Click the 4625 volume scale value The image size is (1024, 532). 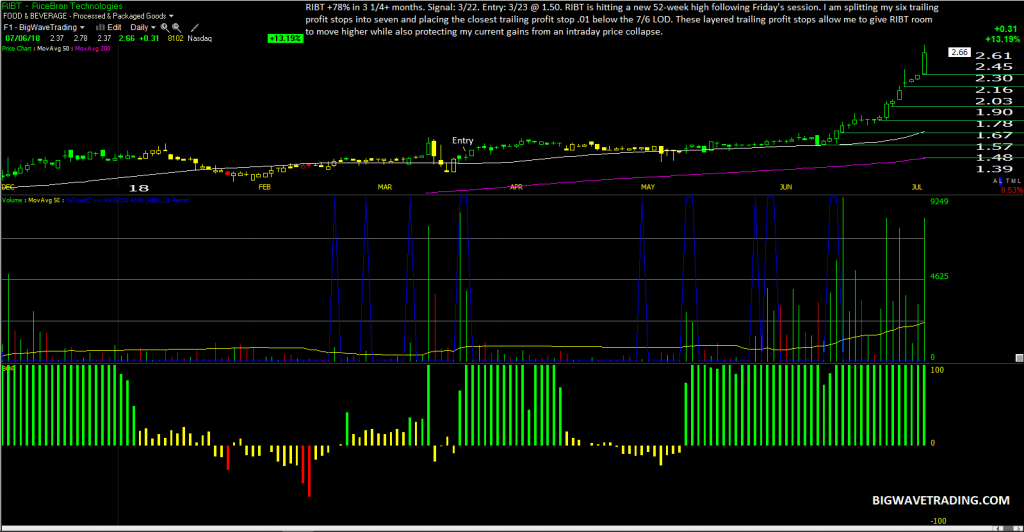[939, 276]
